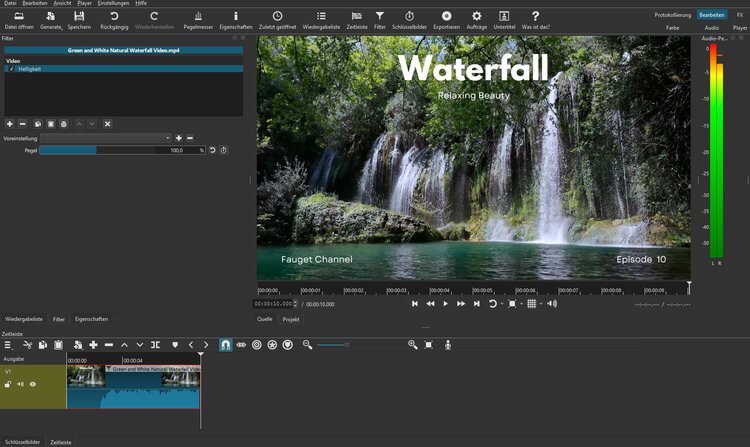750x447 pixels.
Task: Open the Bearbeiten menu
Action: point(34,3)
